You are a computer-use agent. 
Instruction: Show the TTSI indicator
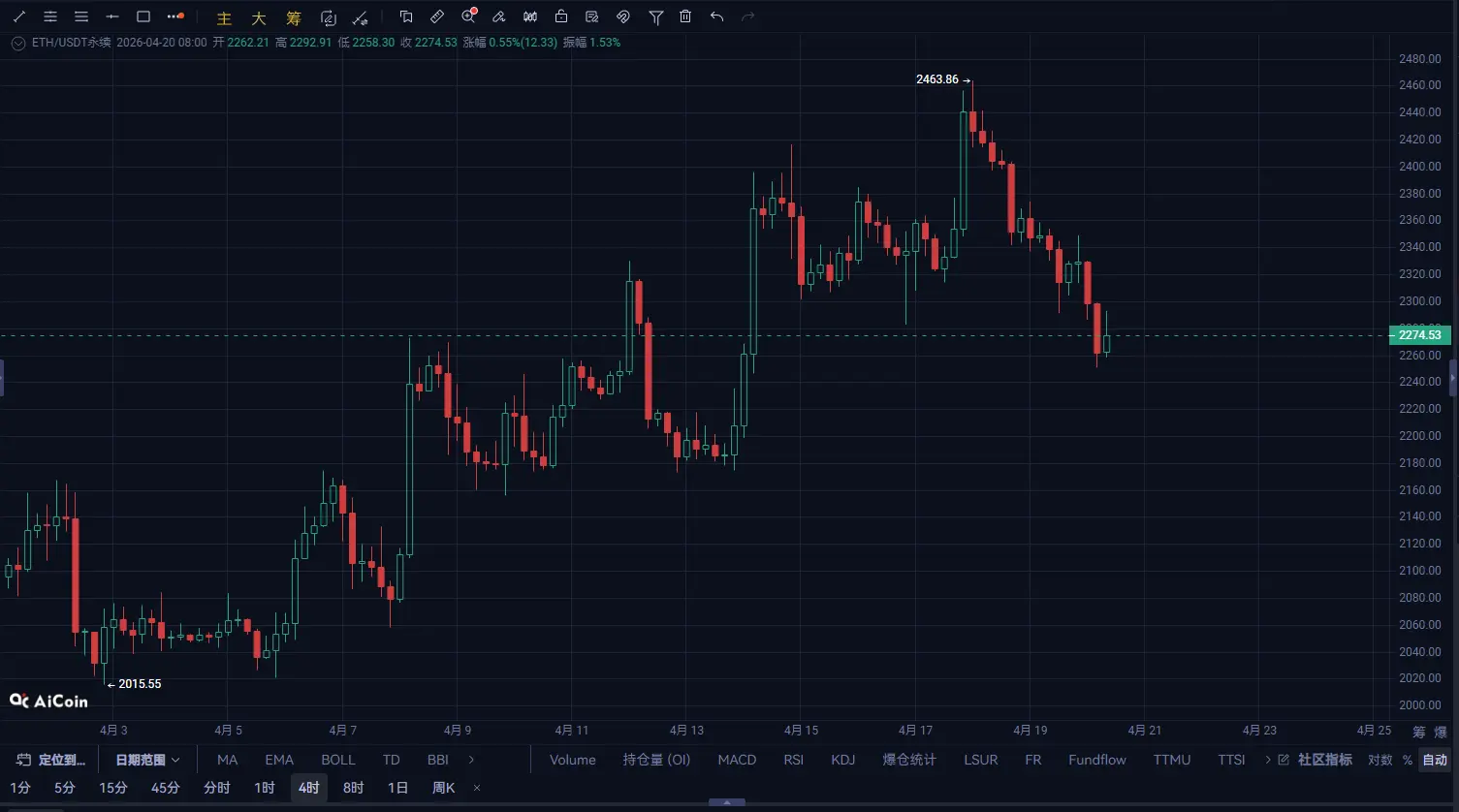(x=1232, y=760)
